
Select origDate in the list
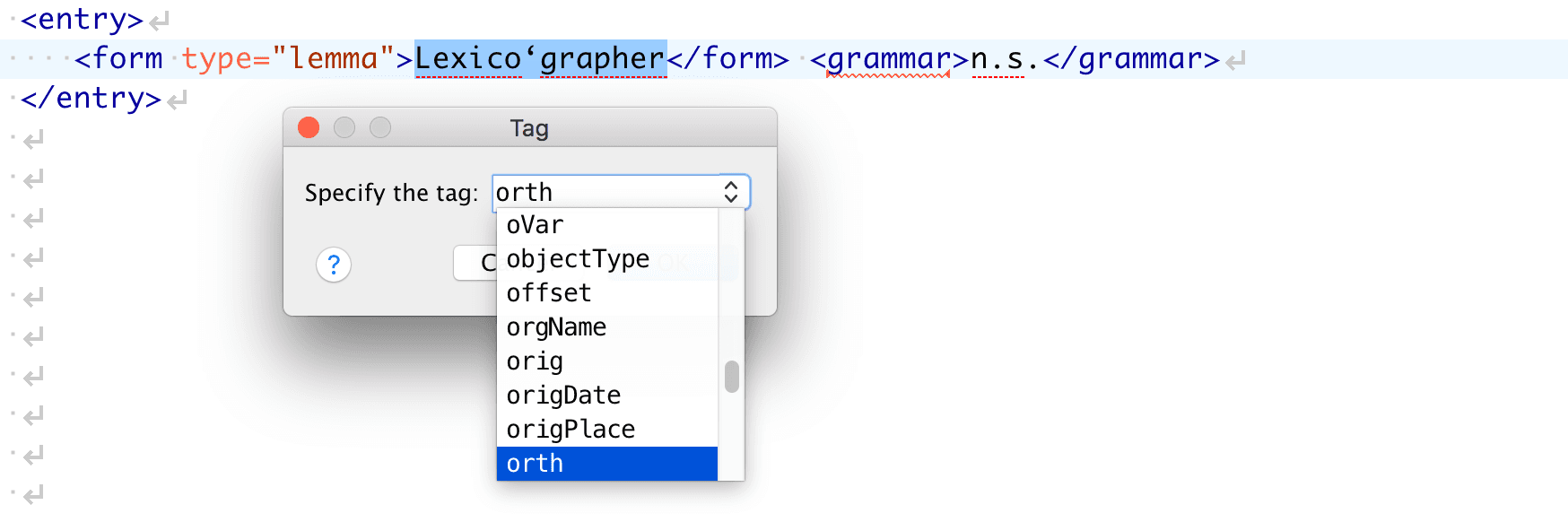[x=607, y=396]
